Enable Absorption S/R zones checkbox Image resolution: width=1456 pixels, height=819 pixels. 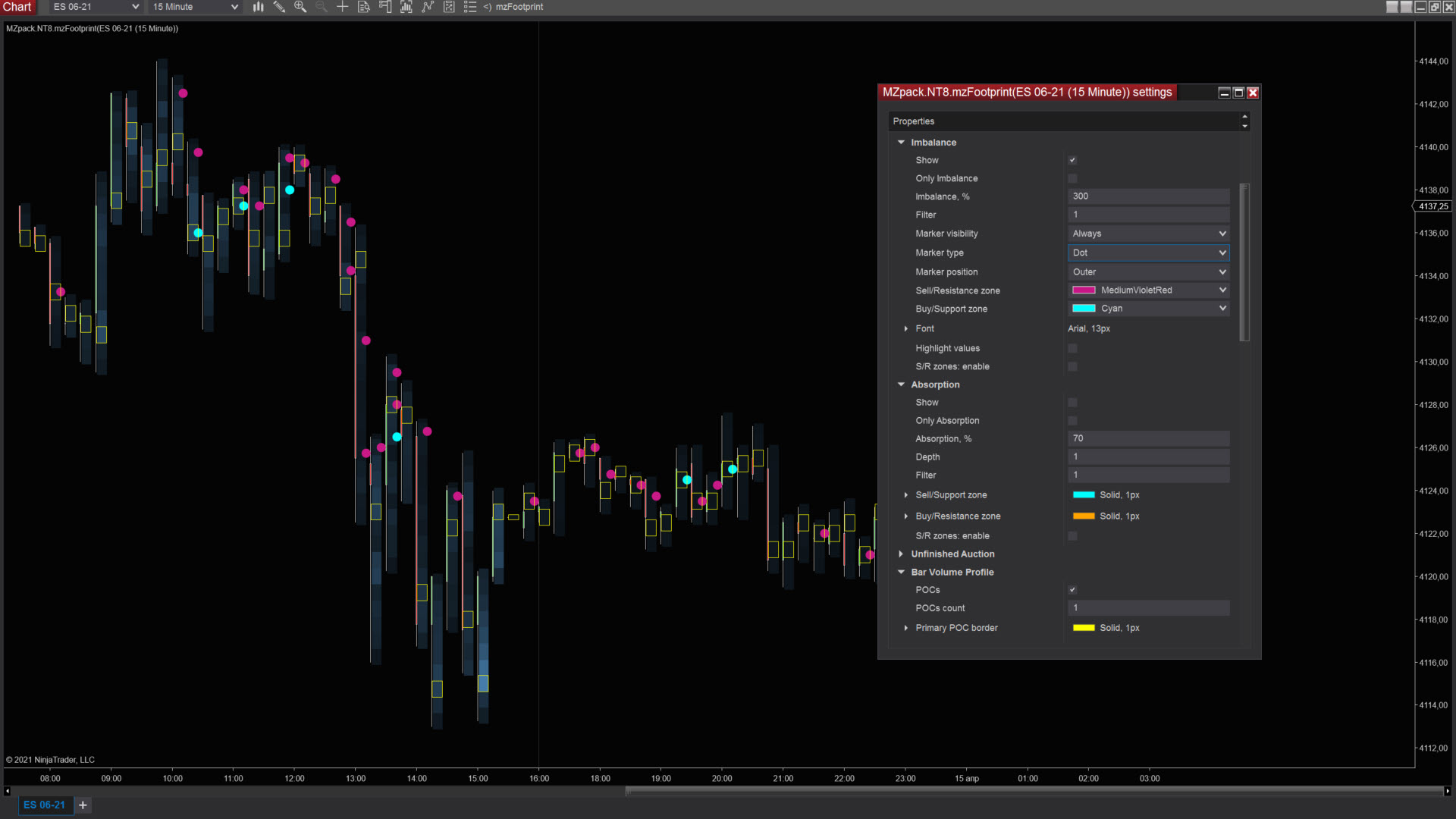(1072, 535)
